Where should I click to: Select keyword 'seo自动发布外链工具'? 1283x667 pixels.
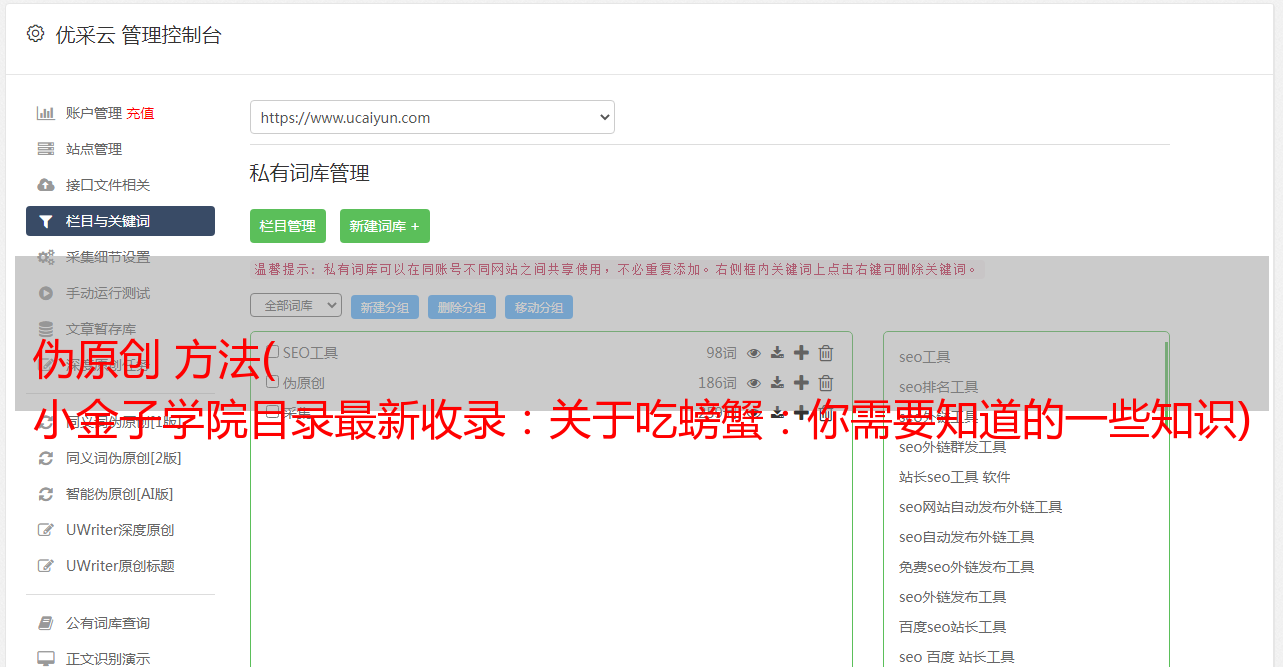967,537
